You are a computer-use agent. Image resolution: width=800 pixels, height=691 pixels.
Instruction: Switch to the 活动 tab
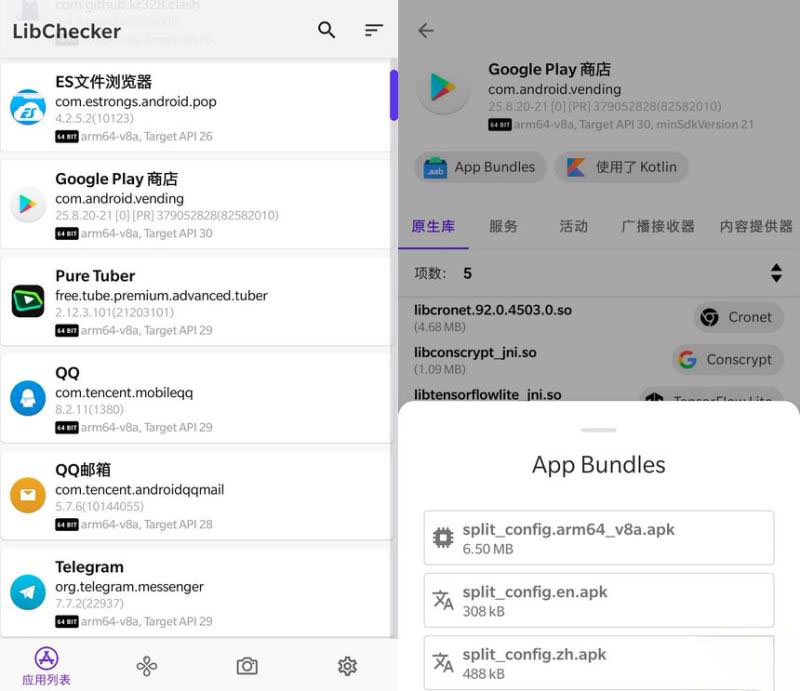[573, 226]
